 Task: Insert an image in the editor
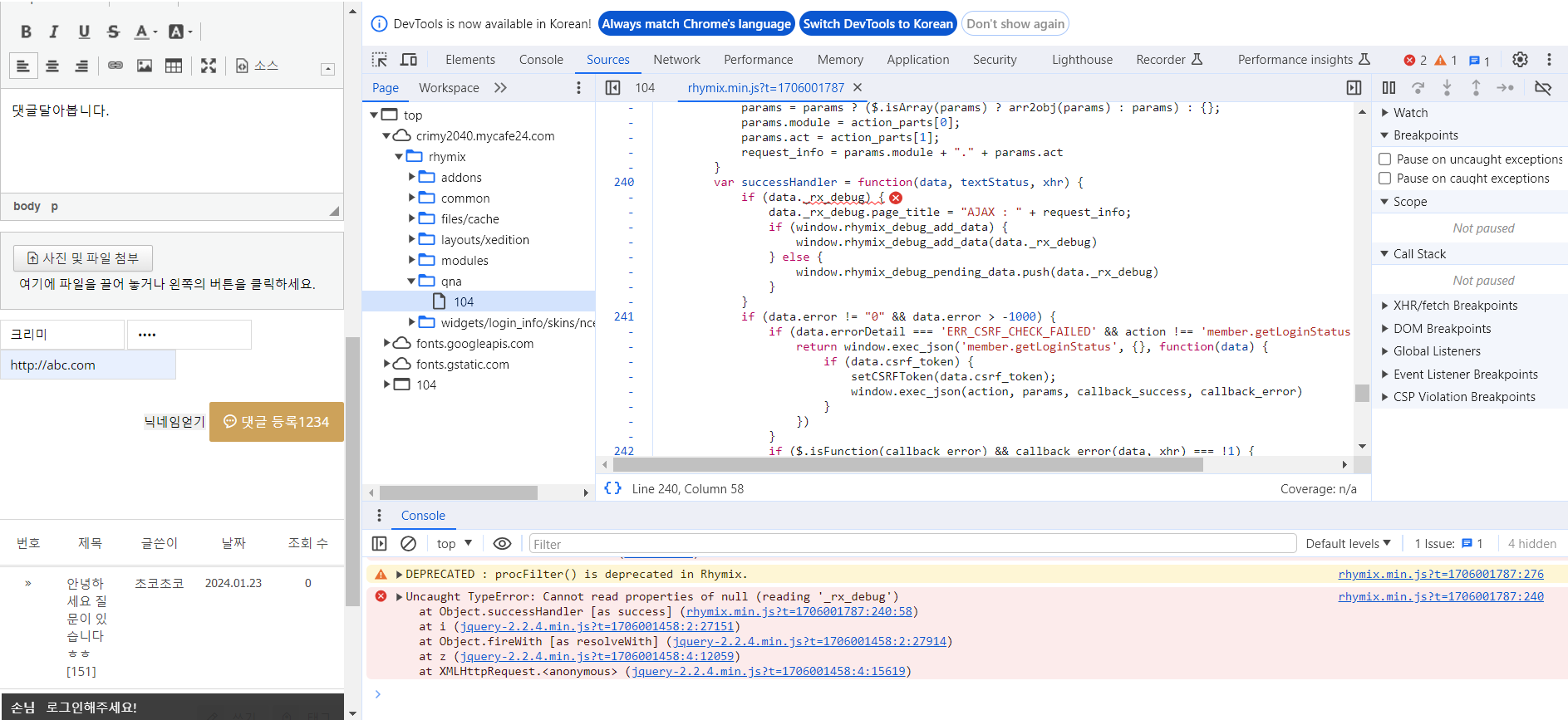pos(145,66)
